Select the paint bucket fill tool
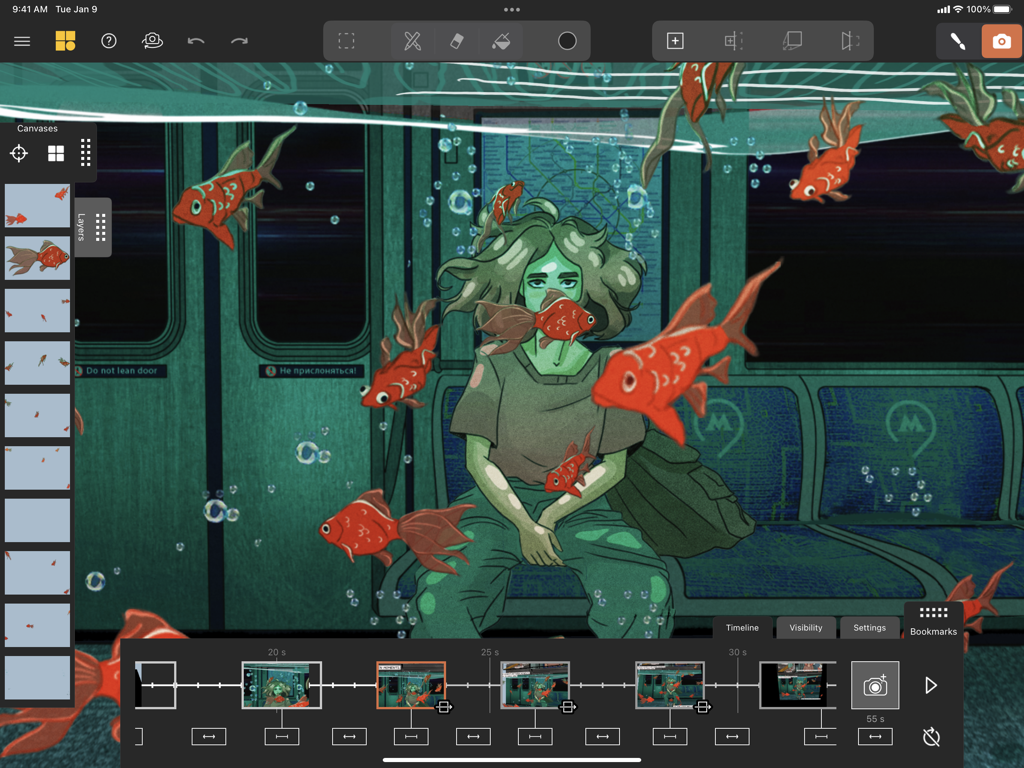 (502, 41)
